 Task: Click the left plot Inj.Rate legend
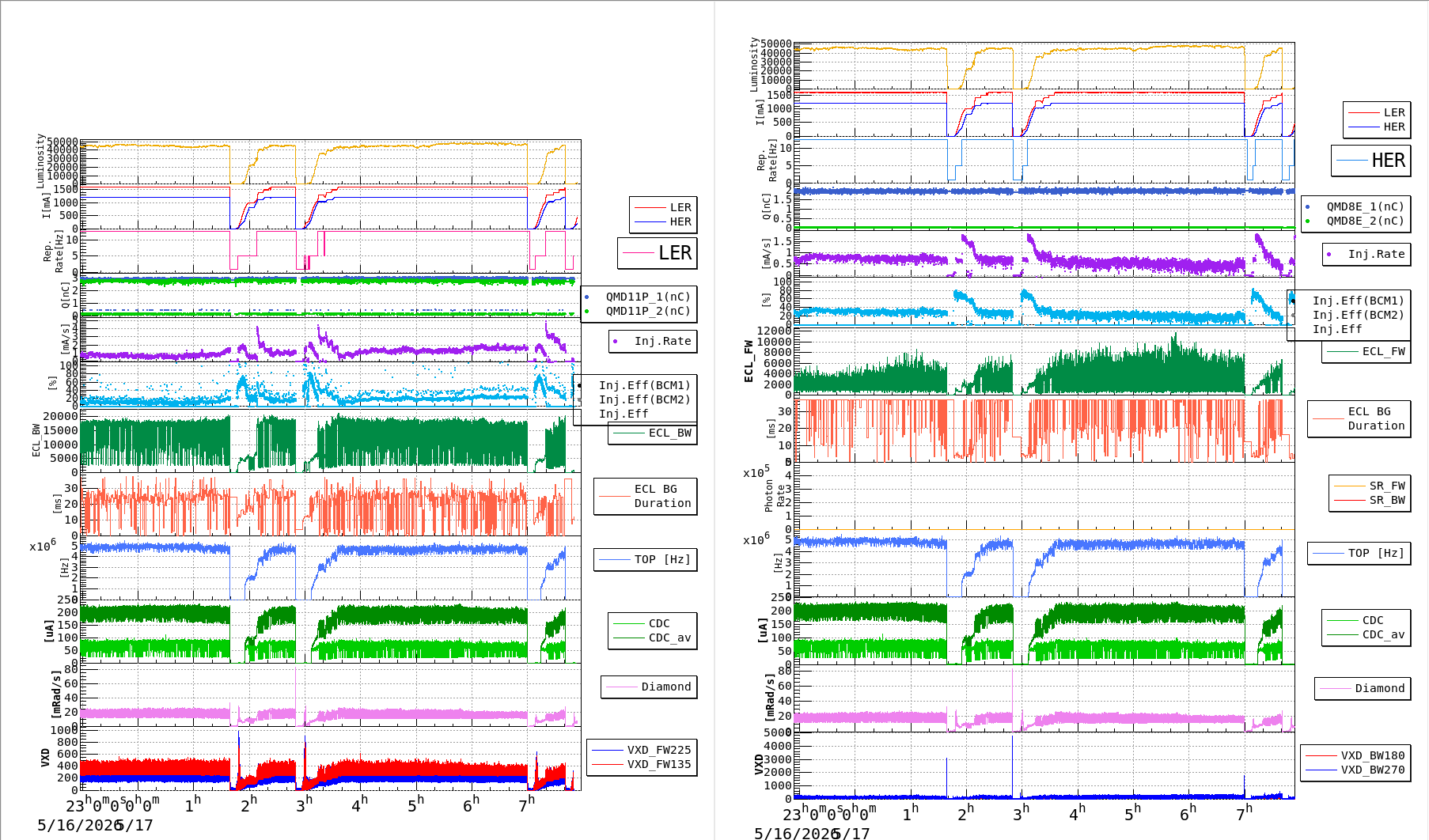654,341
